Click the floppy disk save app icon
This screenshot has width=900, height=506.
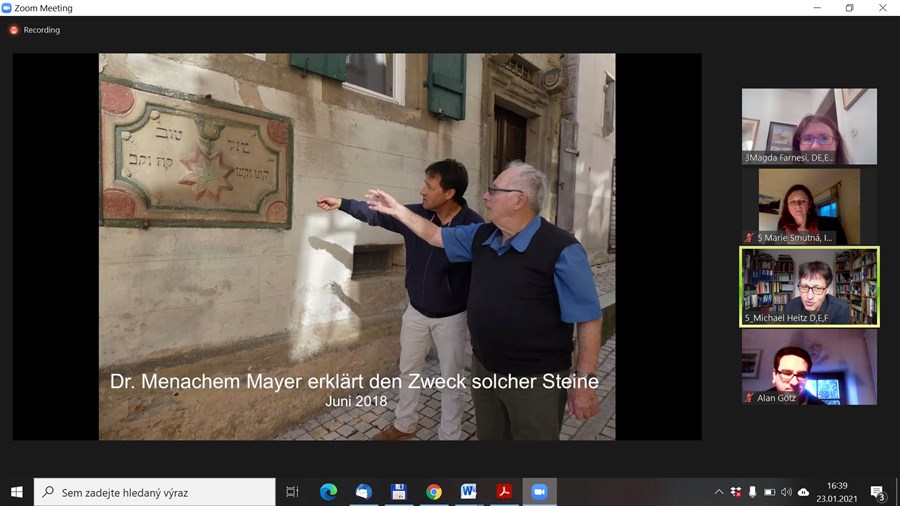tap(398, 492)
